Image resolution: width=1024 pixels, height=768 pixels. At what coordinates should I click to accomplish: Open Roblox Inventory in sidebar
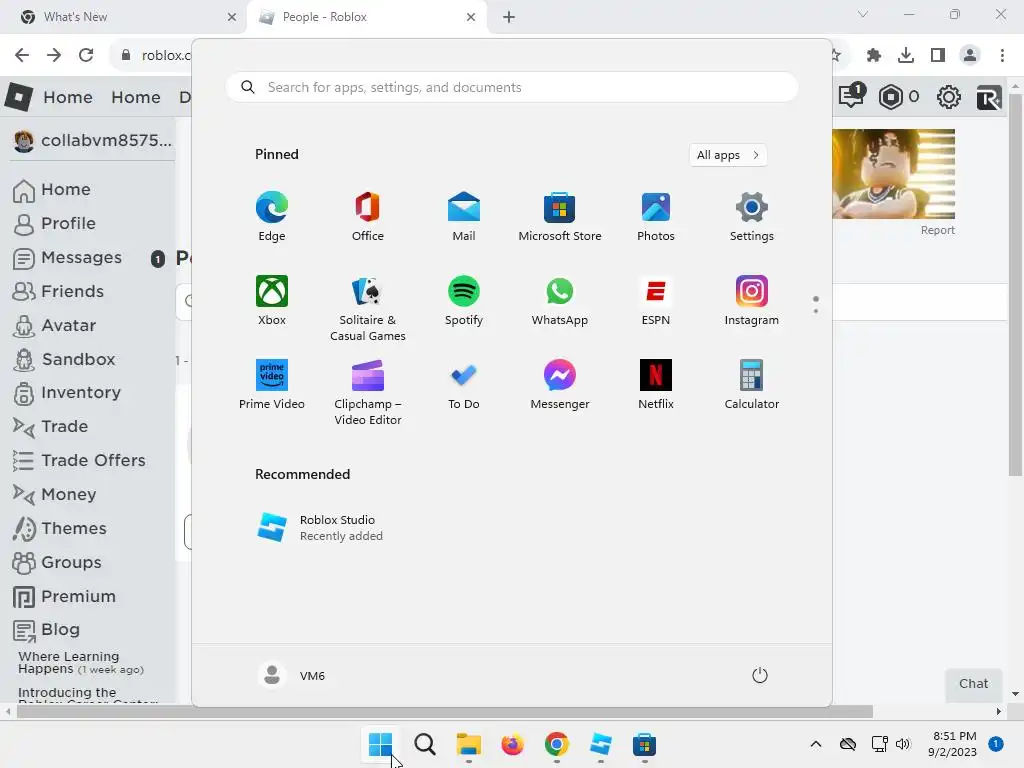pyautogui.click(x=67, y=392)
